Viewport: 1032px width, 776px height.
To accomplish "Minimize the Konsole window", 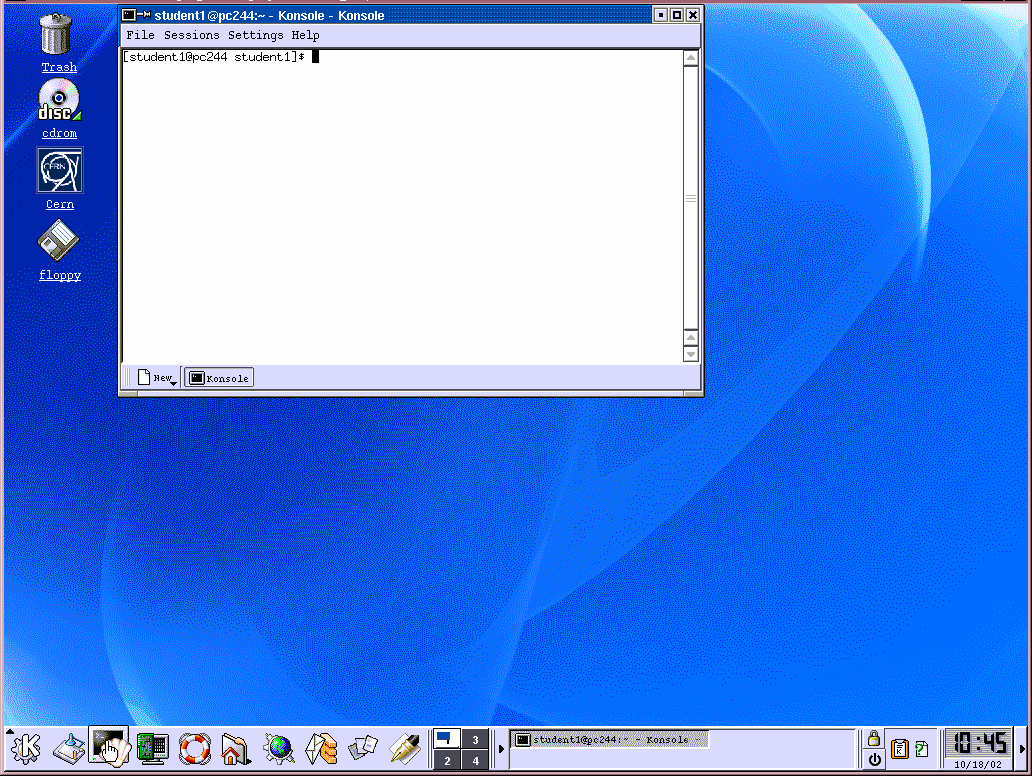I will (x=661, y=15).
